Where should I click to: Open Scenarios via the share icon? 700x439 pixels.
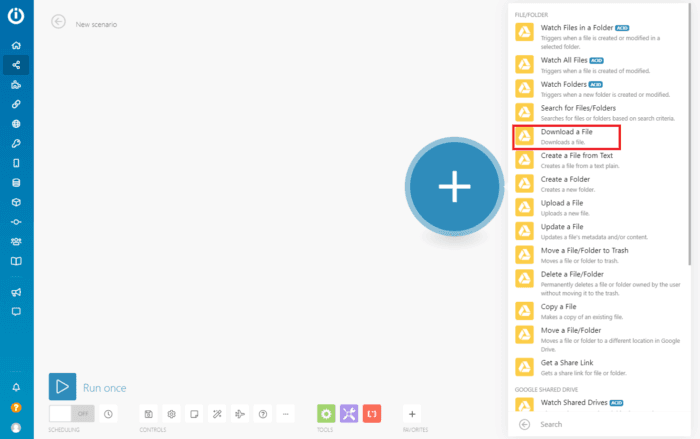point(16,65)
